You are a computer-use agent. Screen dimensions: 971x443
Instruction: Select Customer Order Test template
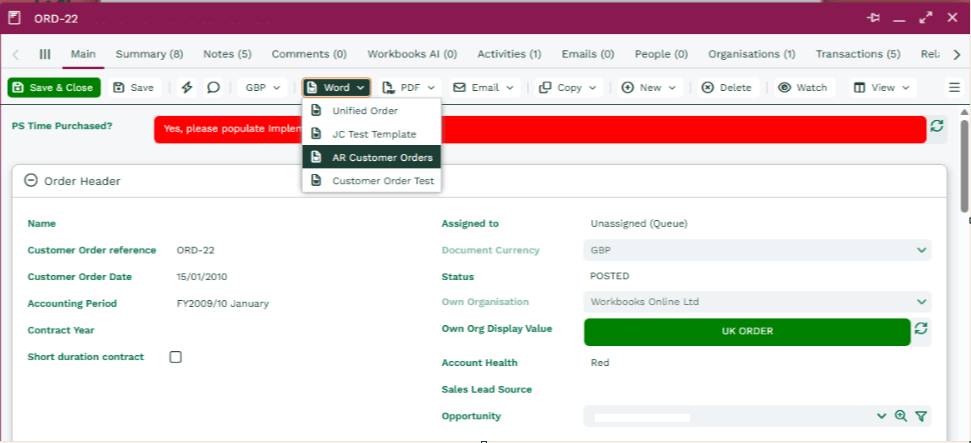pos(372,181)
